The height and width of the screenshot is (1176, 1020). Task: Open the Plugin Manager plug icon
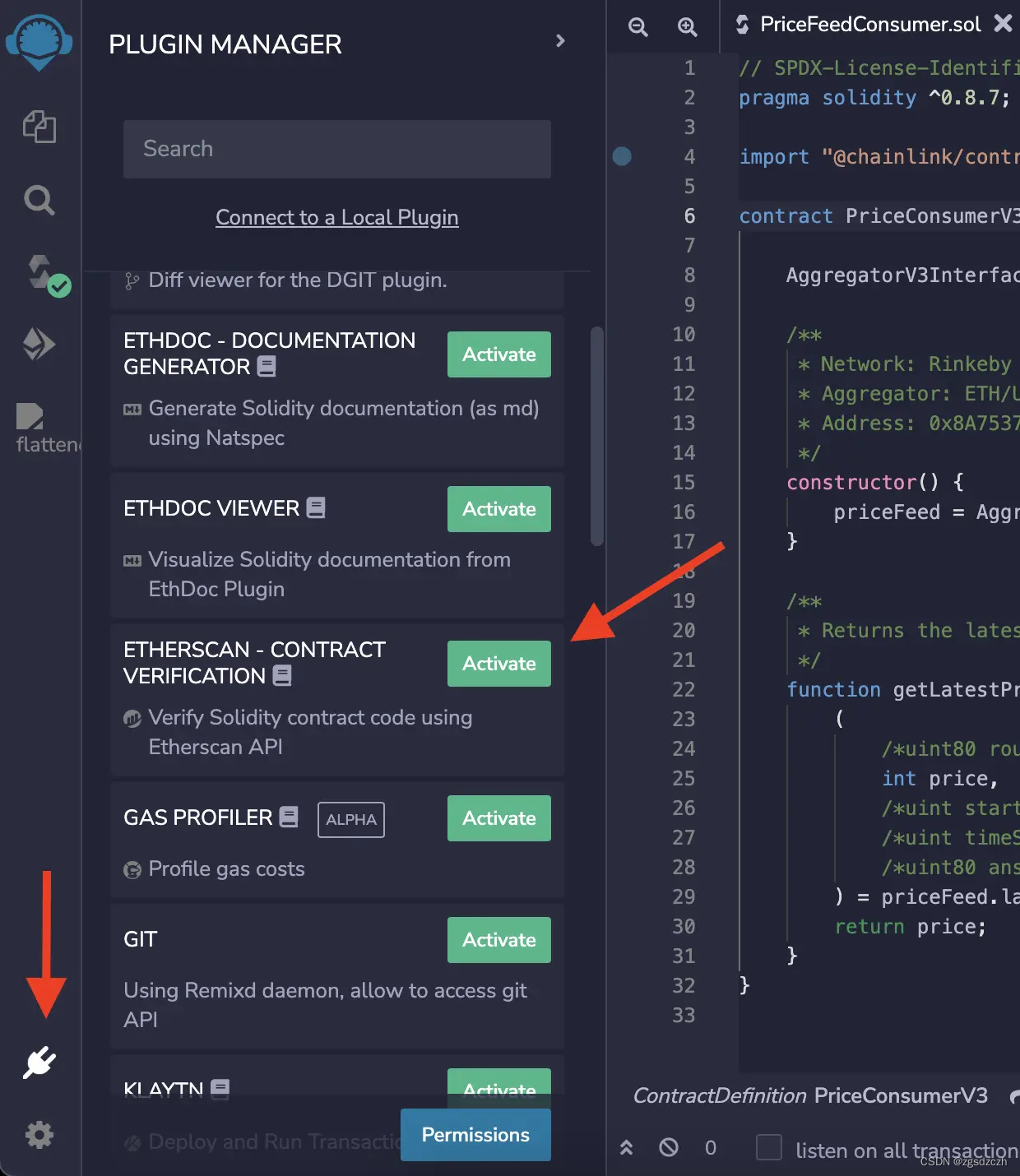[x=39, y=1063]
